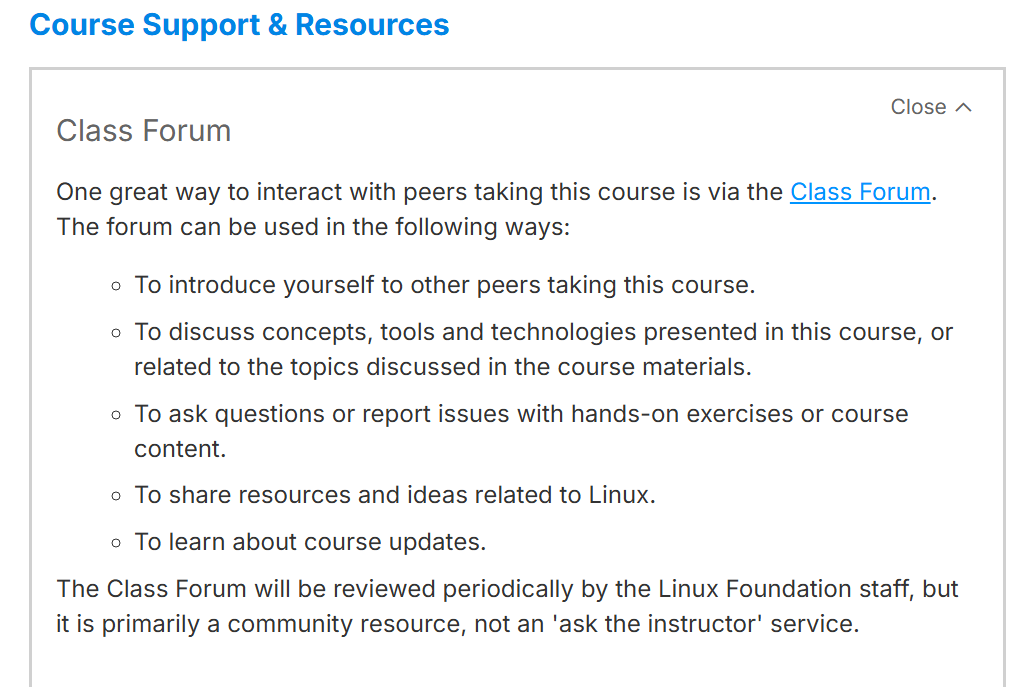Click the bullet marker before 'To ask questions'
Screen dimensions: 1021x687
pos(116,415)
